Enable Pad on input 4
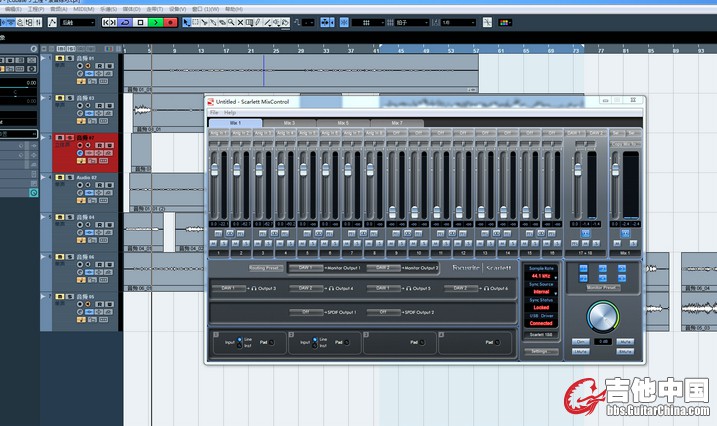 point(497,342)
